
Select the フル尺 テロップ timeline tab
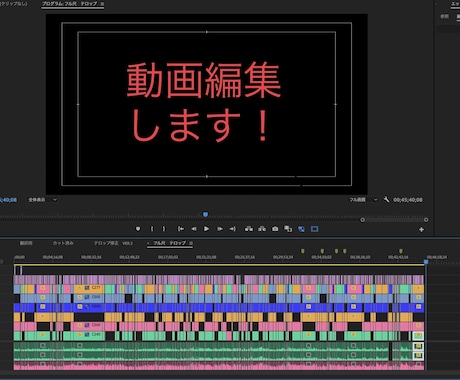(x=170, y=243)
